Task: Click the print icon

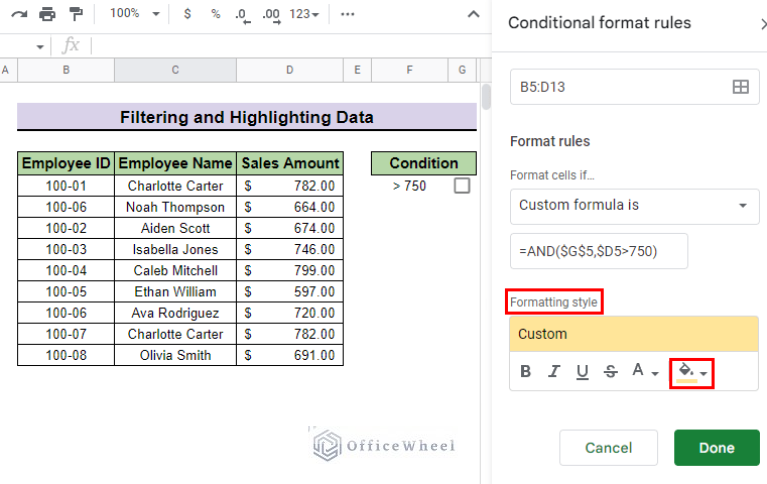Action: click(47, 14)
